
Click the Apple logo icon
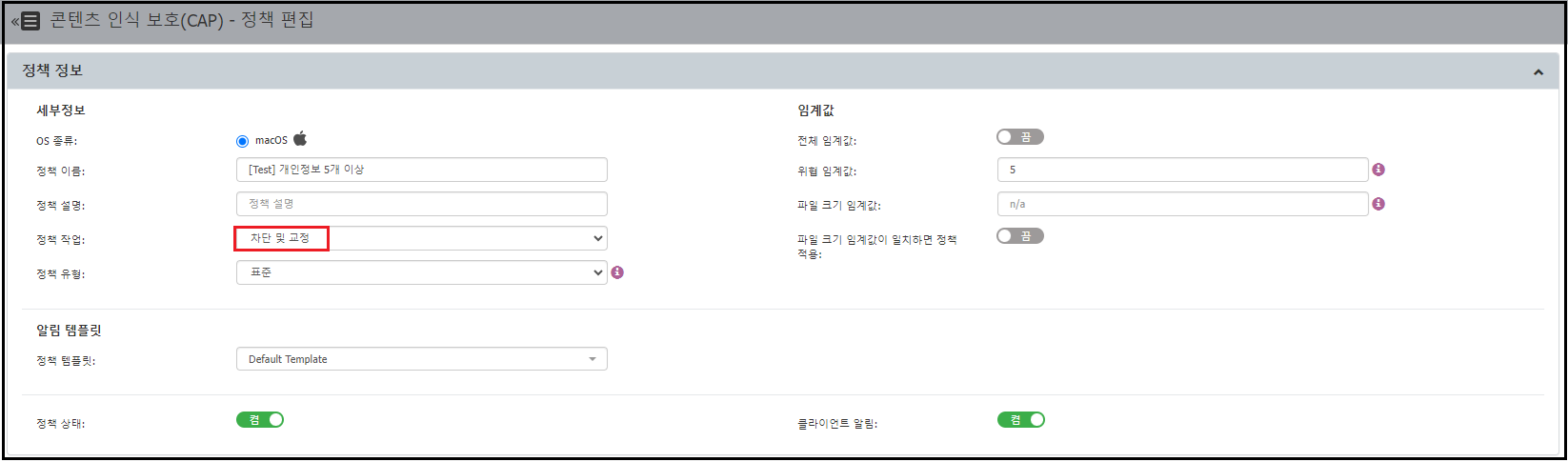point(300,139)
